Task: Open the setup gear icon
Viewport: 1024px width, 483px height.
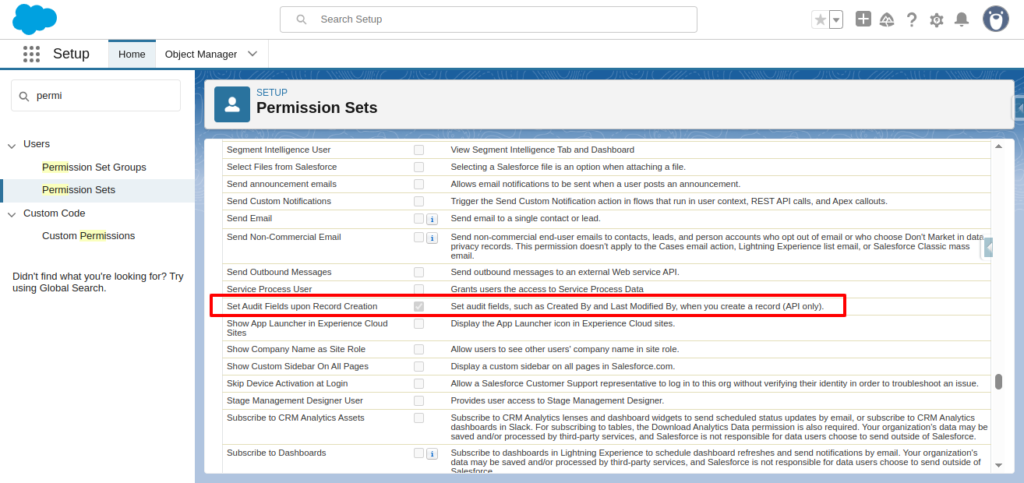Action: coord(936,20)
